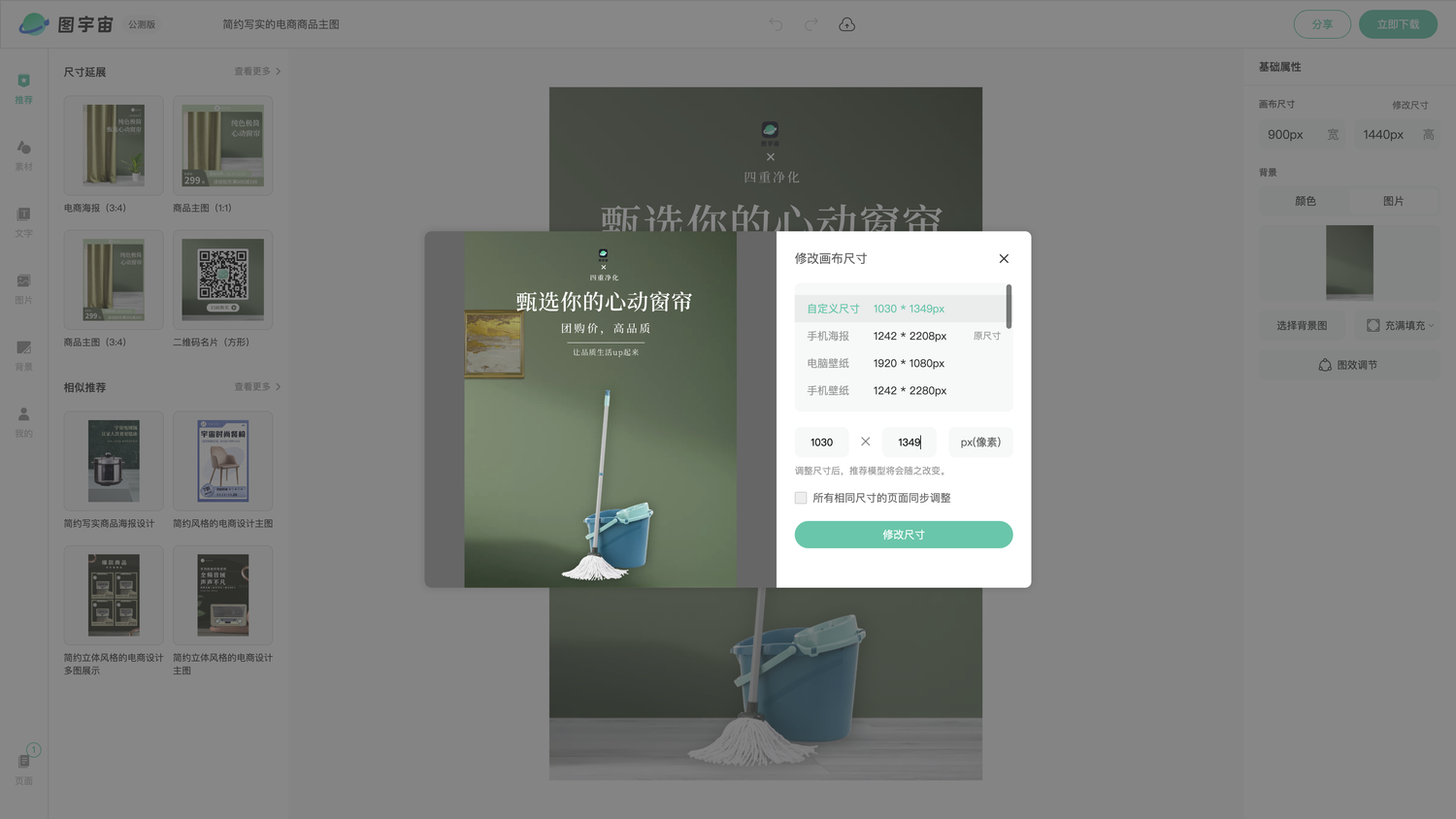The image size is (1456, 819).
Task: Select the 电商海报 (3:4) template
Action: click(x=114, y=146)
